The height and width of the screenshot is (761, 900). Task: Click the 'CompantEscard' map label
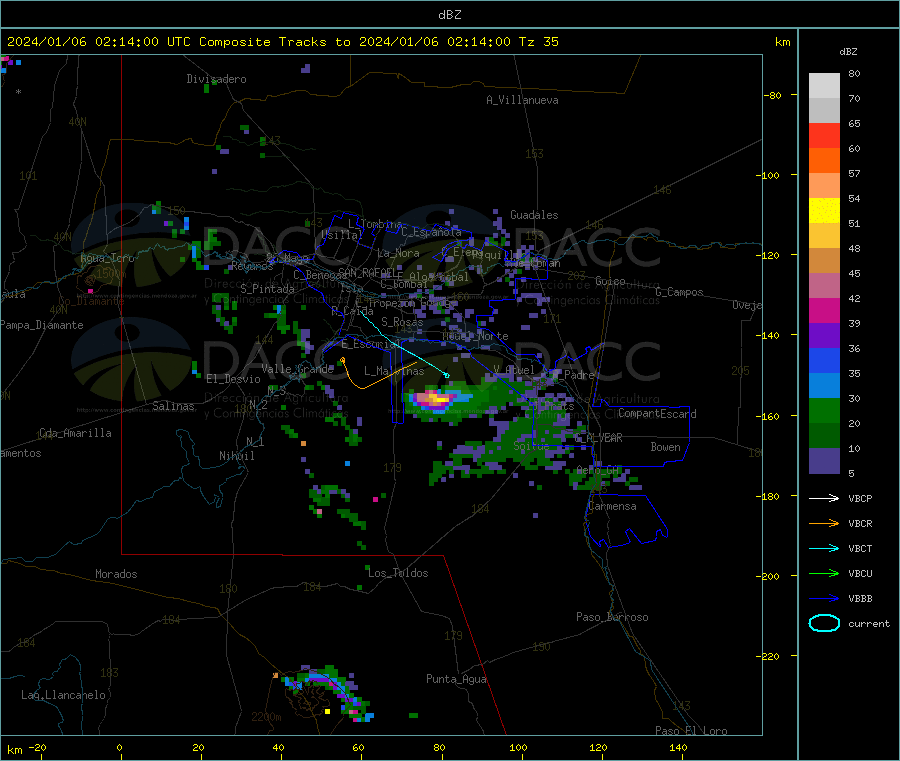[657, 414]
